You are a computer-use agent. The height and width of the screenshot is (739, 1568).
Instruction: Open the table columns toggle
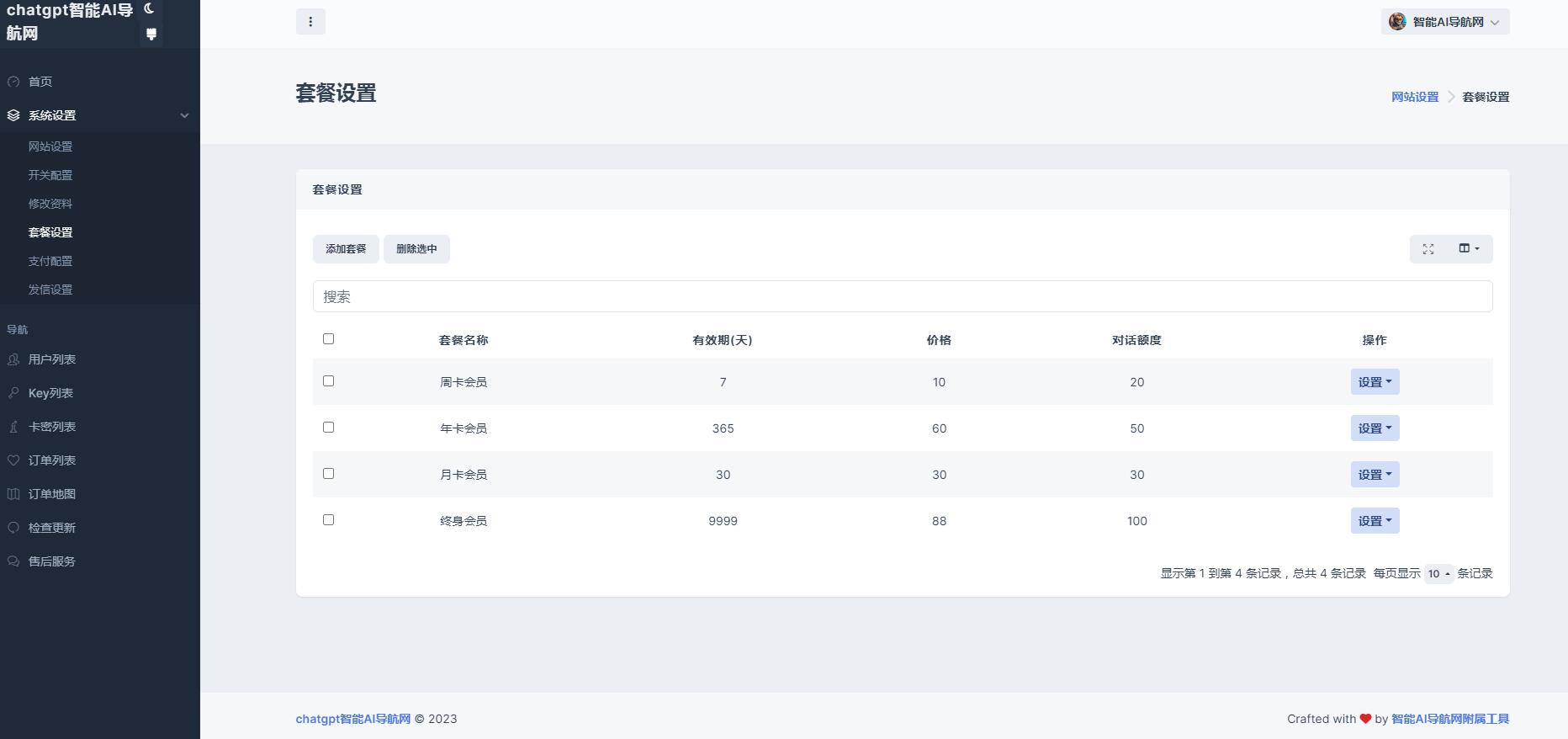[1469, 249]
